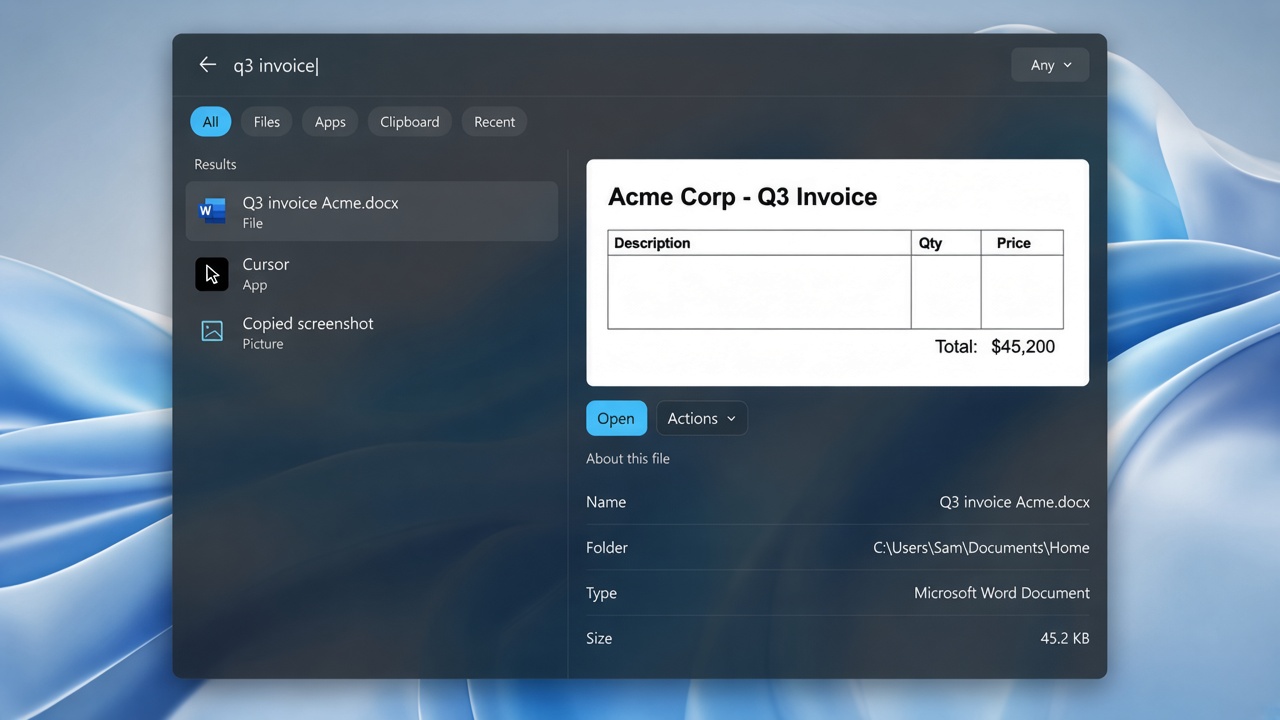Click the Qty column header in preview
The width and height of the screenshot is (1280, 720).
click(x=930, y=243)
